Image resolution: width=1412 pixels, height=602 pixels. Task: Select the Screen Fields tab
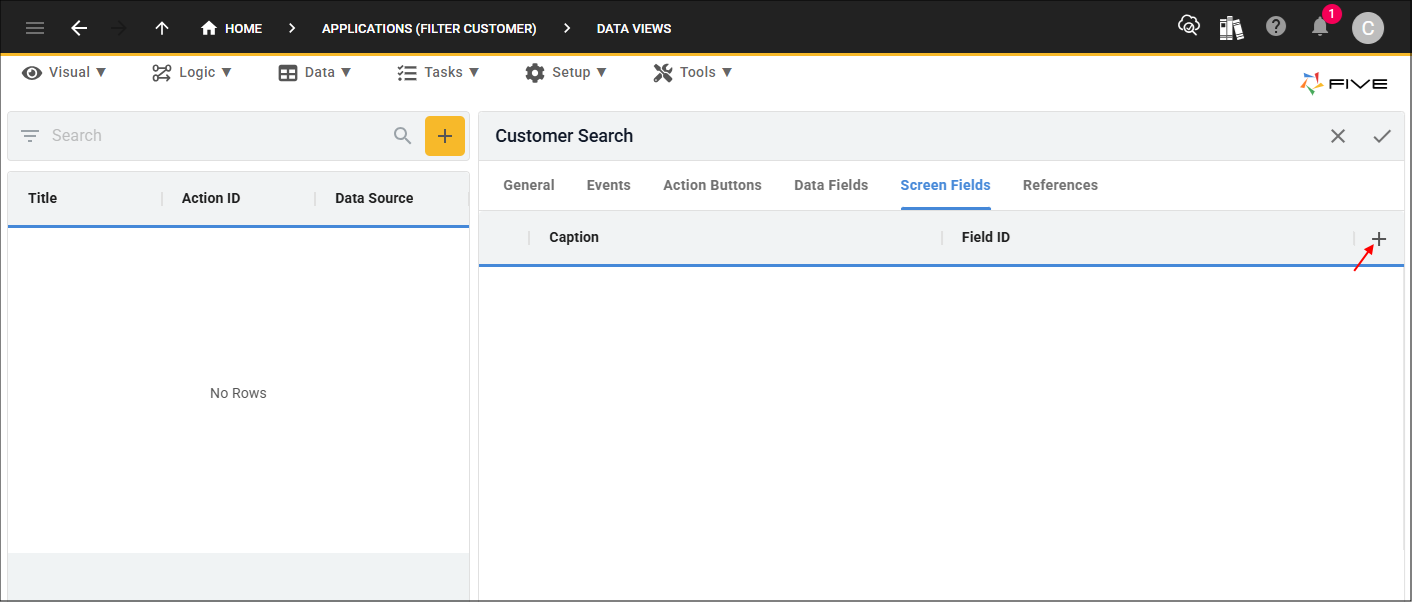[945, 185]
